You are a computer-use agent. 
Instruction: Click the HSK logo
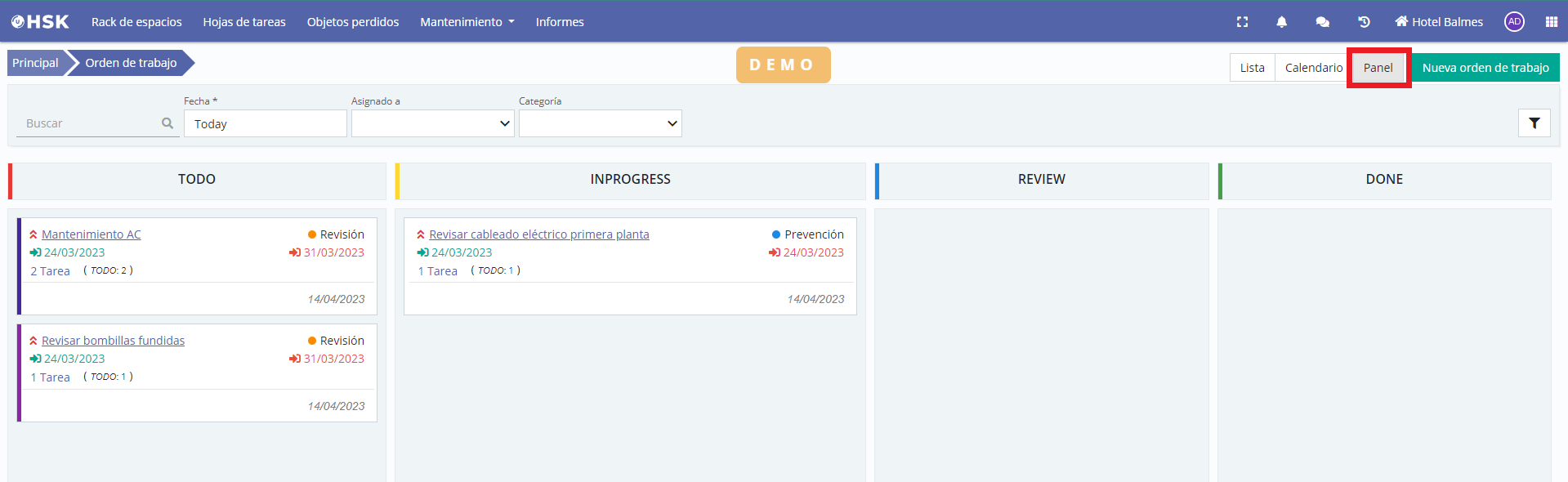click(x=40, y=22)
